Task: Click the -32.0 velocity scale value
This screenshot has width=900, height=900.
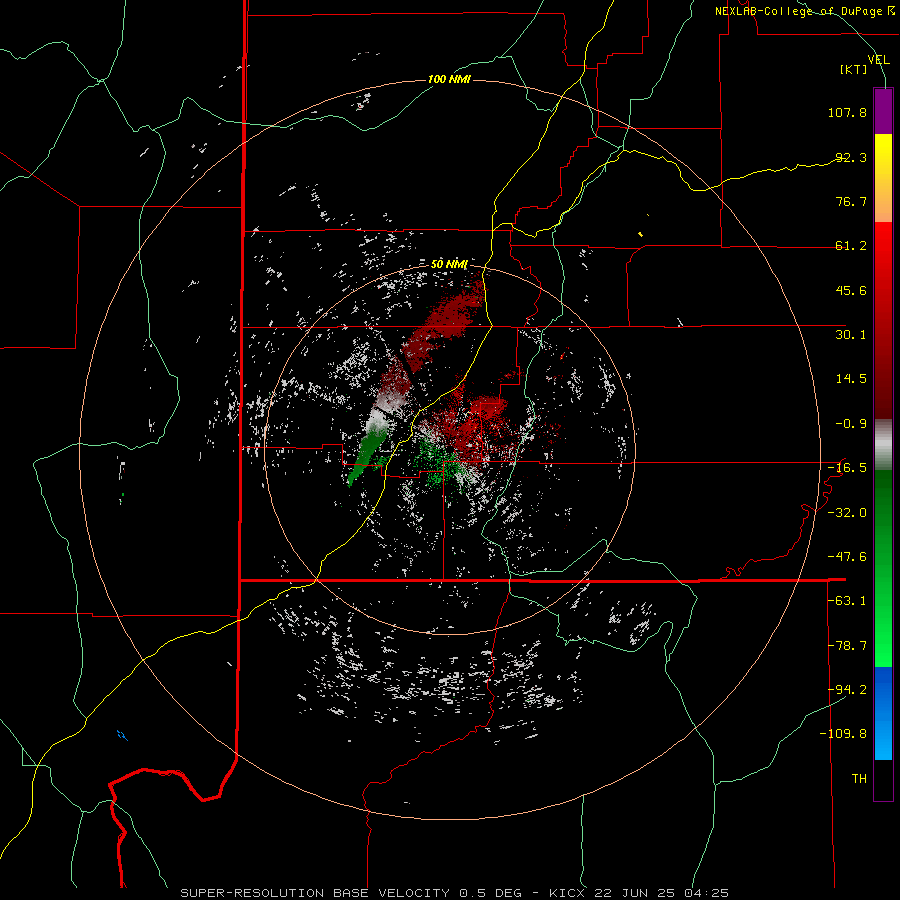Action: [847, 513]
